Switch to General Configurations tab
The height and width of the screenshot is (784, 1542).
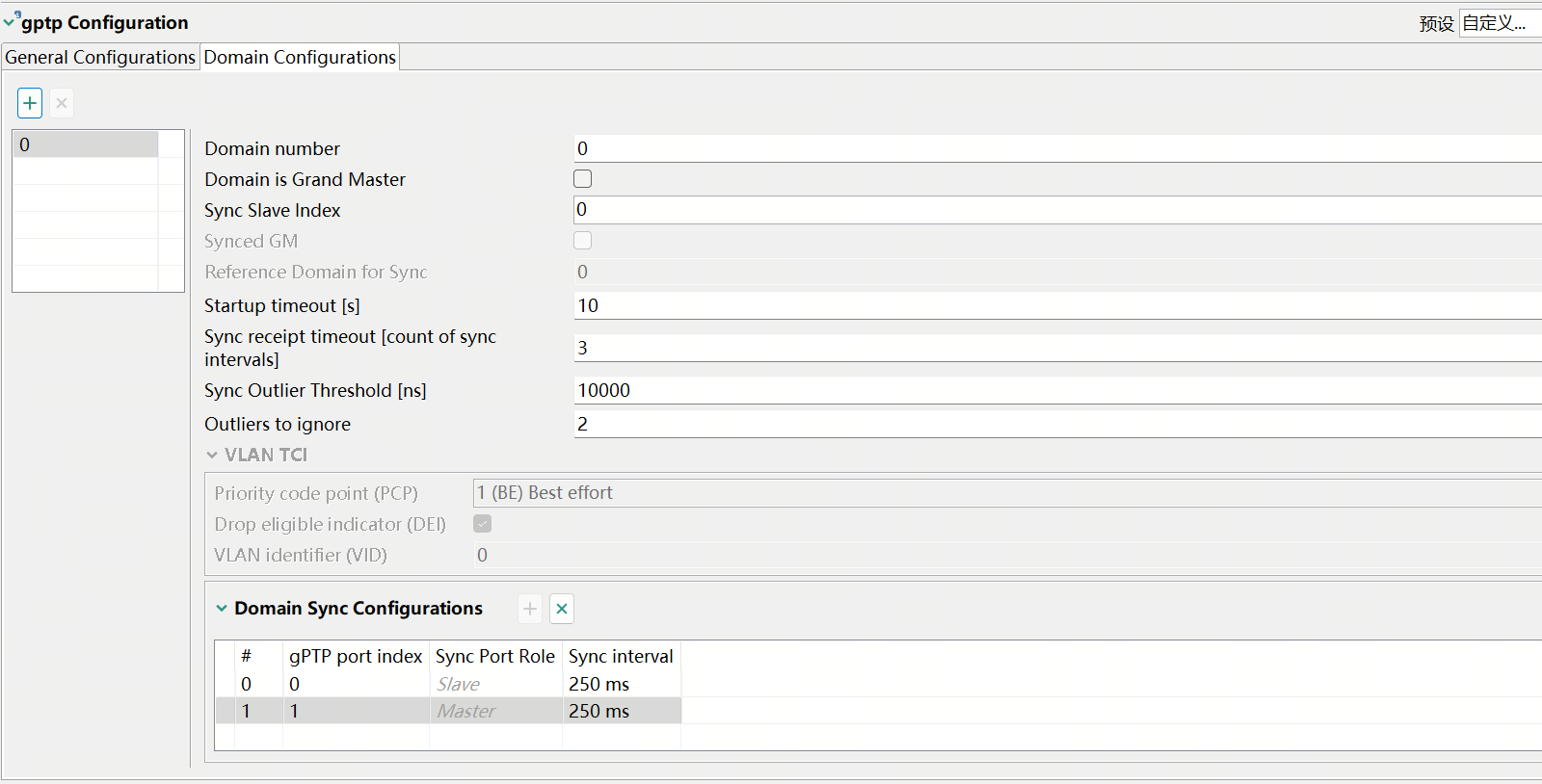(100, 58)
